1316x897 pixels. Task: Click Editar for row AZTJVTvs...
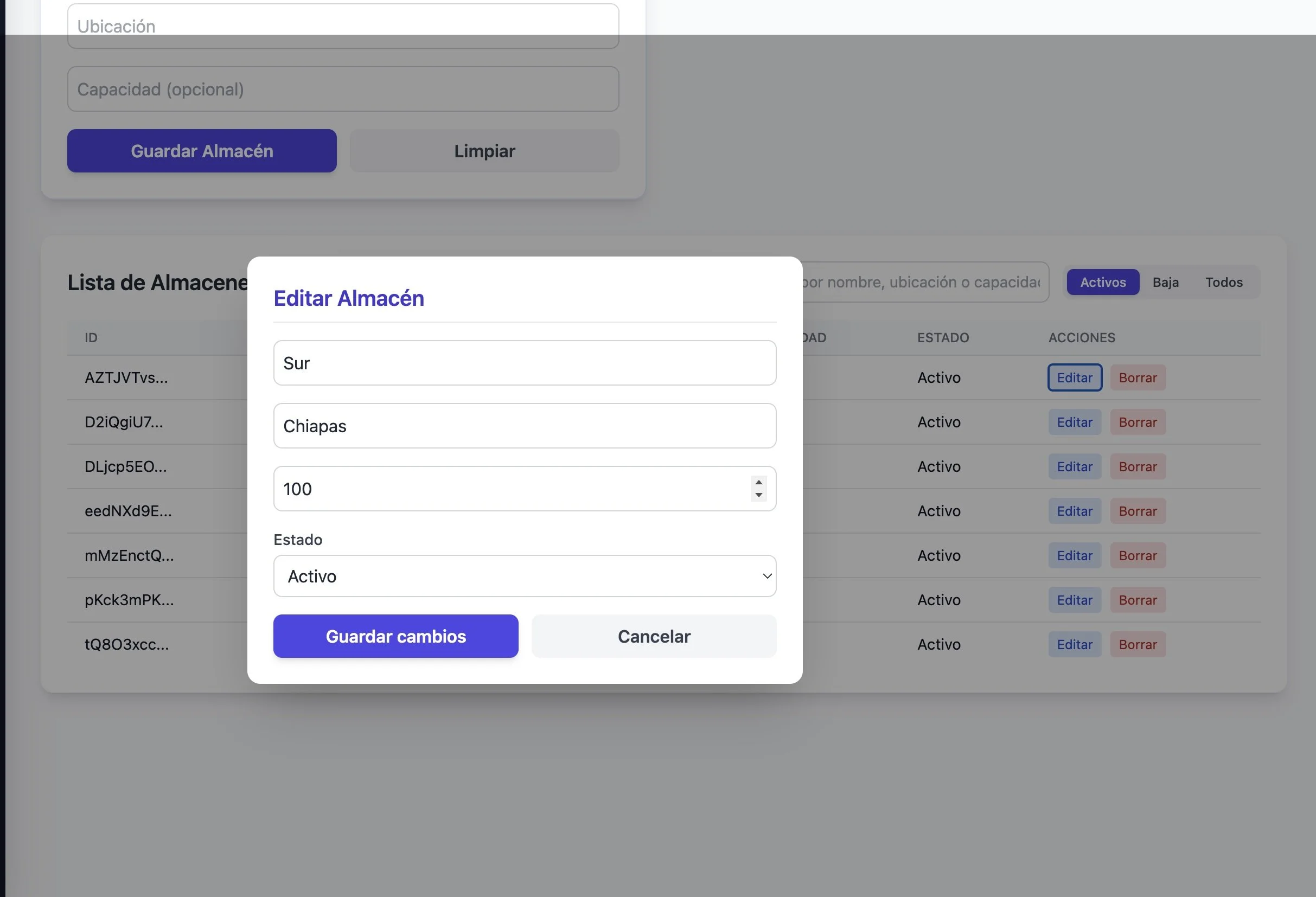tap(1074, 377)
